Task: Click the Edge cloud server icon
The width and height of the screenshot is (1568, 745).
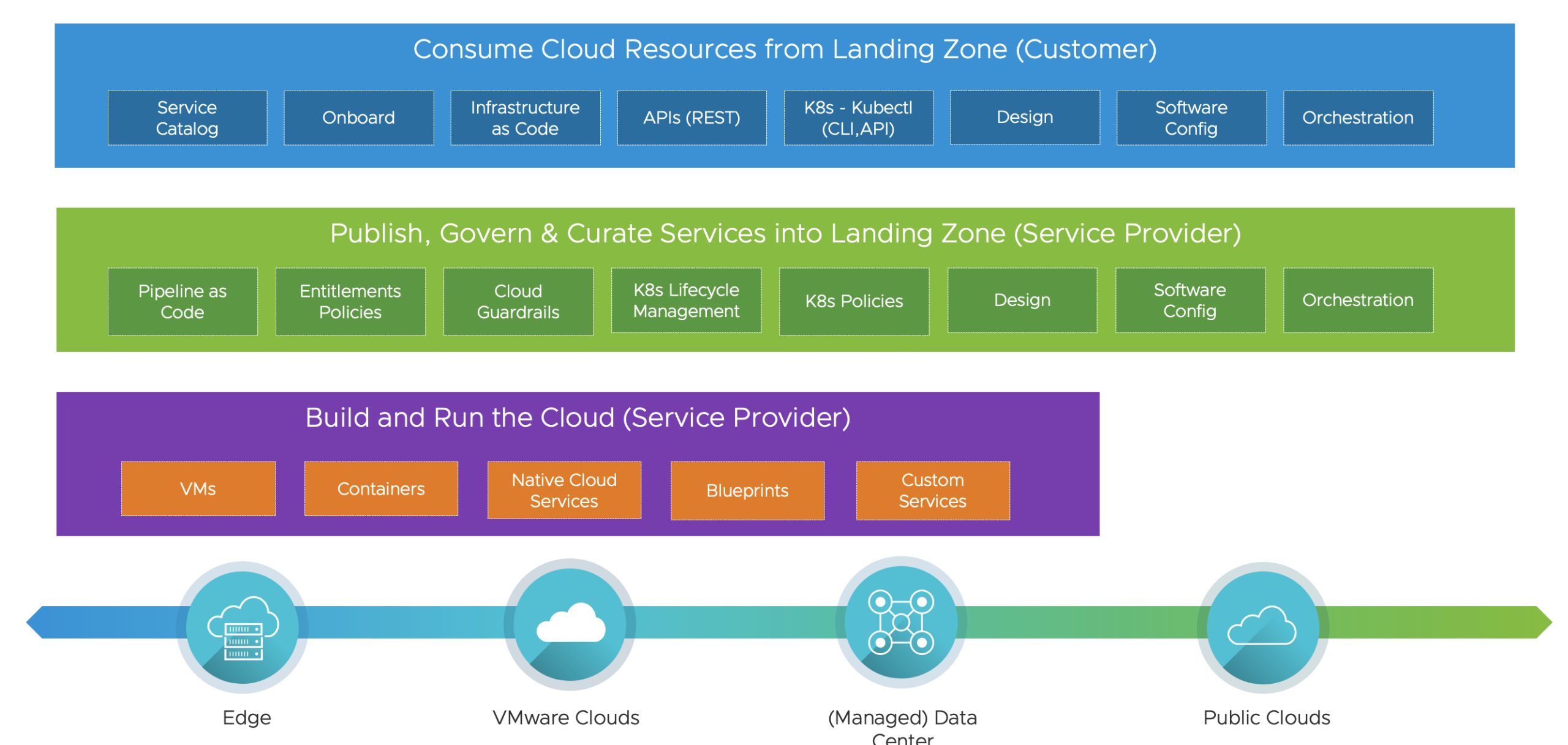Action: (x=243, y=627)
